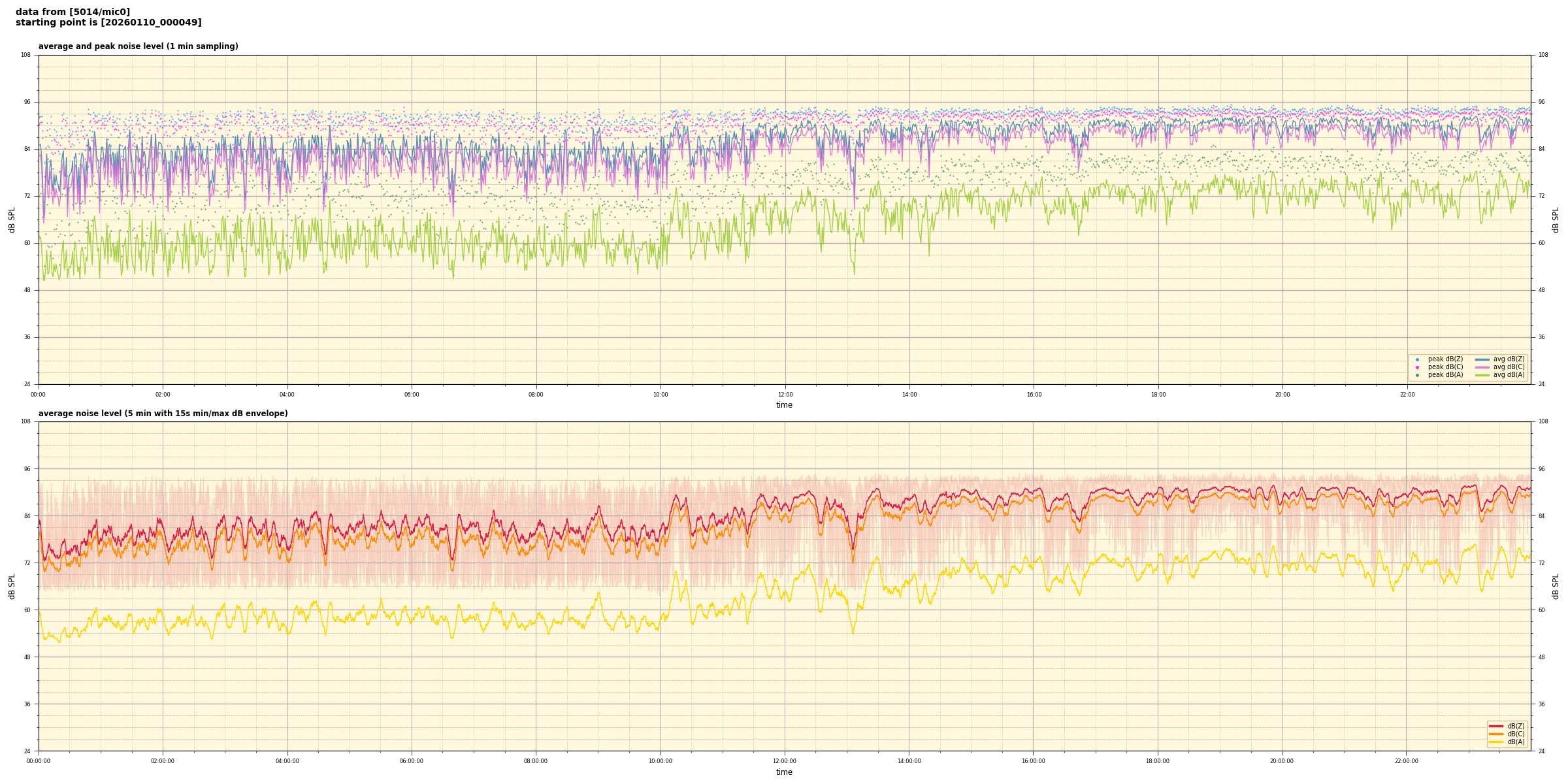1568x784 pixels.
Task: Click the 'starting point is [20260110_000049]' text
Action: click(108, 23)
